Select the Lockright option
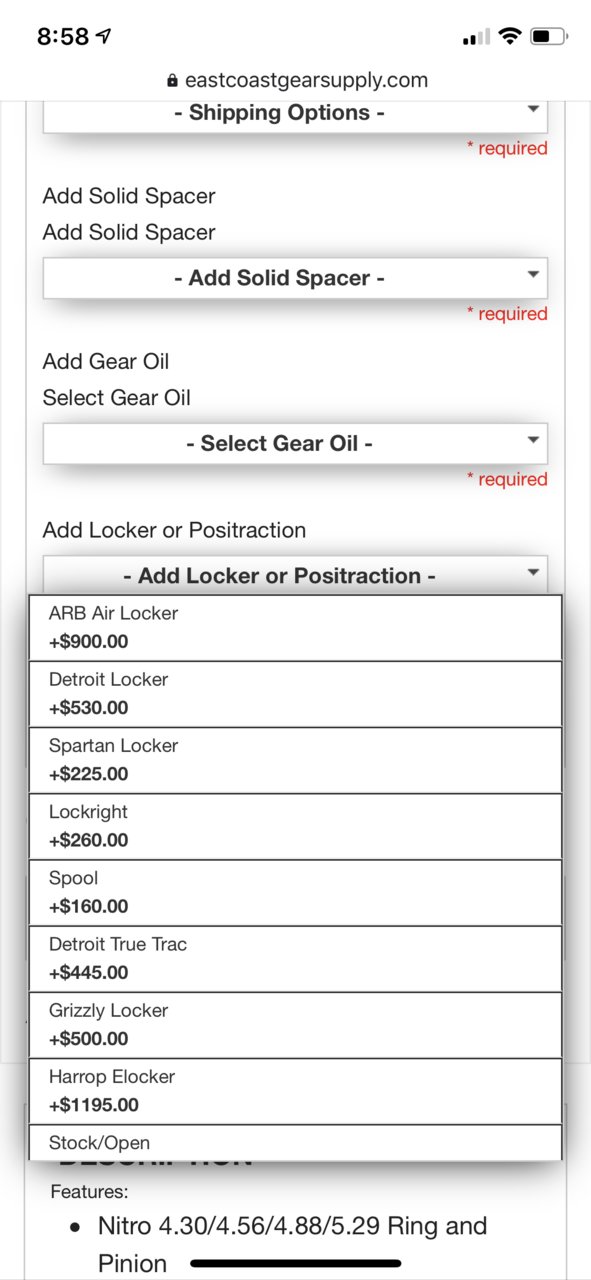 tap(295, 826)
